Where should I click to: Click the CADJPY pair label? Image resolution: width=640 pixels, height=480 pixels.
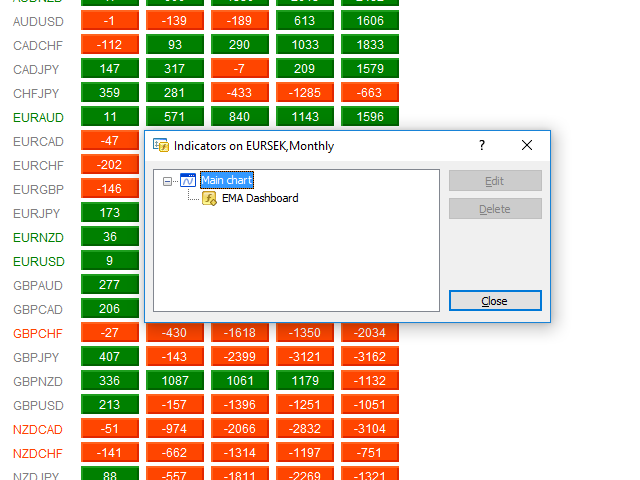coord(36,70)
